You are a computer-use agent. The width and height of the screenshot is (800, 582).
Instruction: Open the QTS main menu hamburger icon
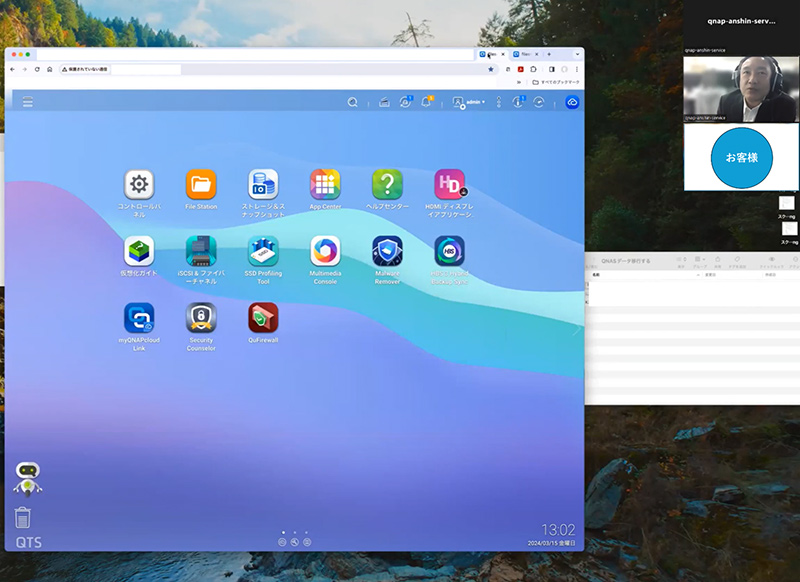pos(28,102)
